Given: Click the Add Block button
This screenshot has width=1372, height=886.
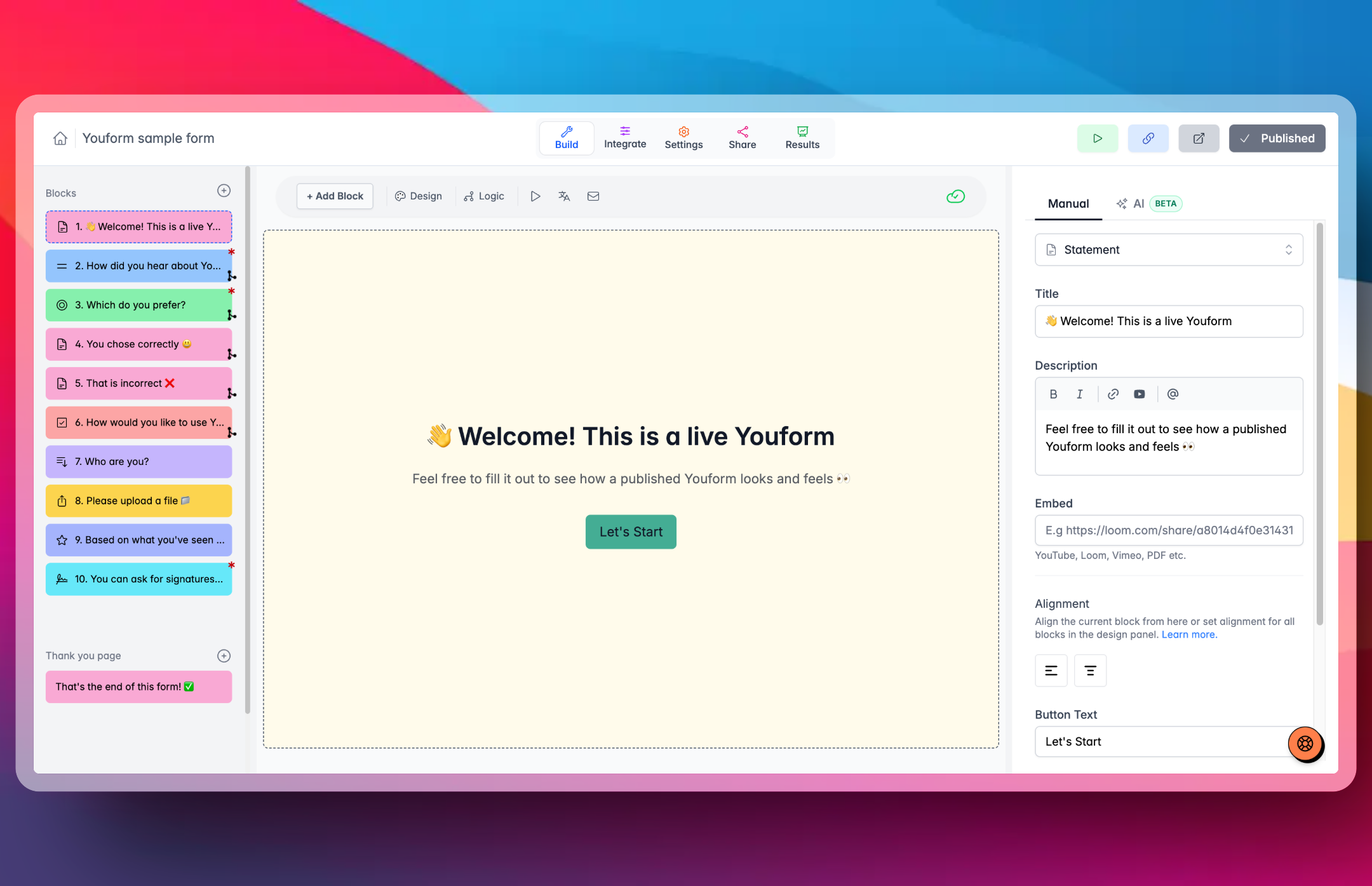Looking at the screenshot, I should [335, 196].
